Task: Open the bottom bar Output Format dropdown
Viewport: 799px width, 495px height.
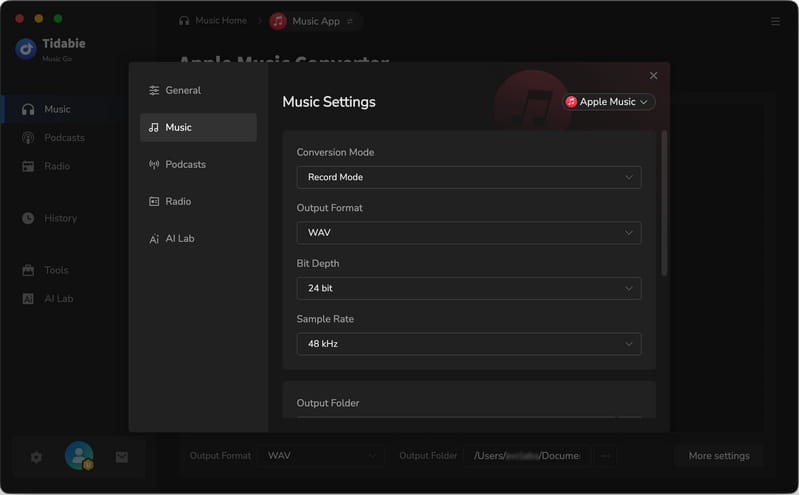Action: click(x=322, y=456)
